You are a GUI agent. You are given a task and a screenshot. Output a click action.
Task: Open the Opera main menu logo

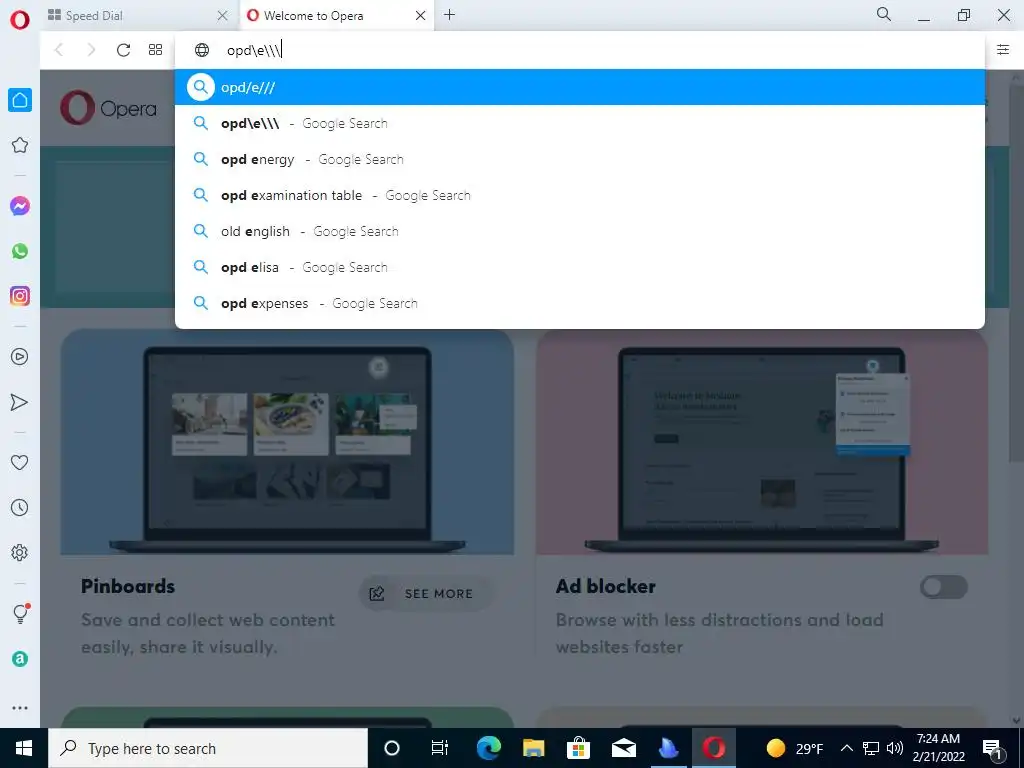point(20,20)
